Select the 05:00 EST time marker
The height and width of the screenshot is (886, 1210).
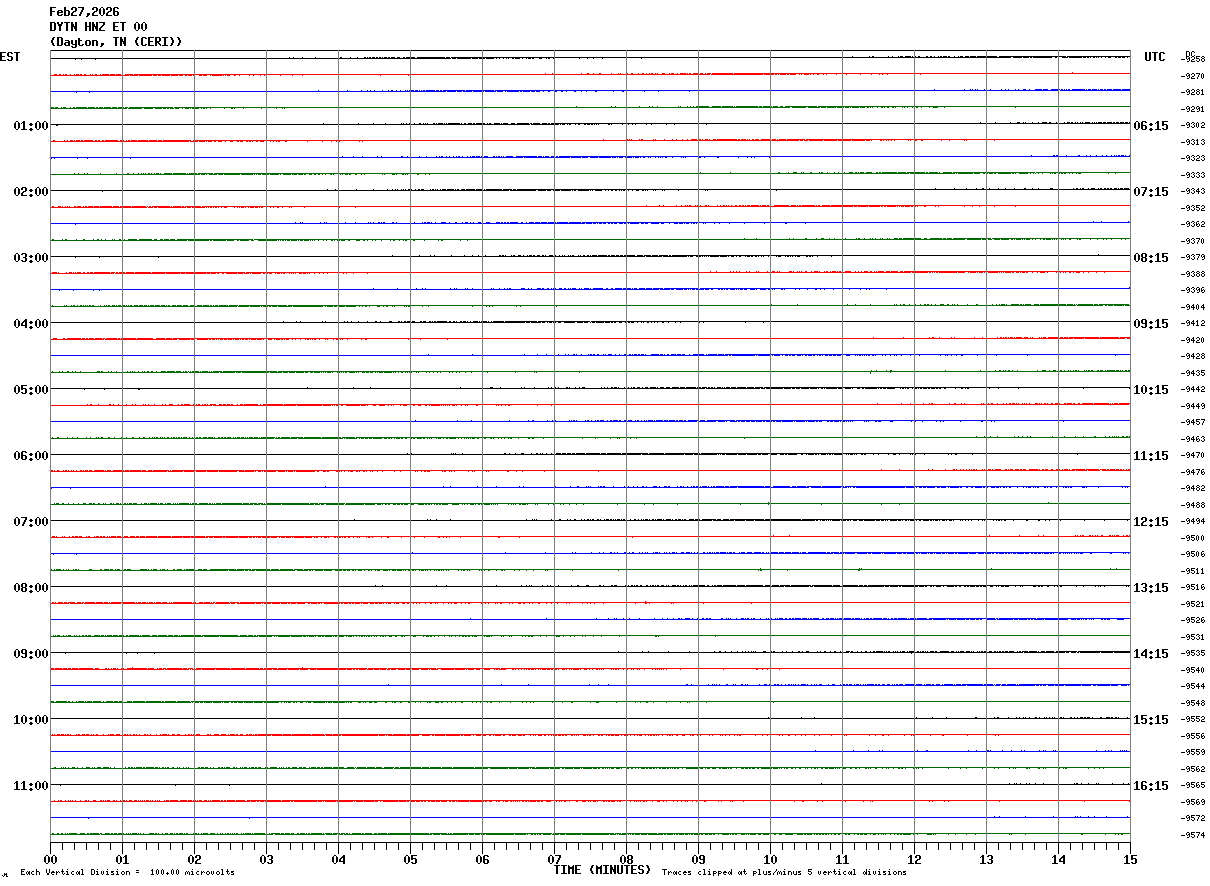pos(31,389)
